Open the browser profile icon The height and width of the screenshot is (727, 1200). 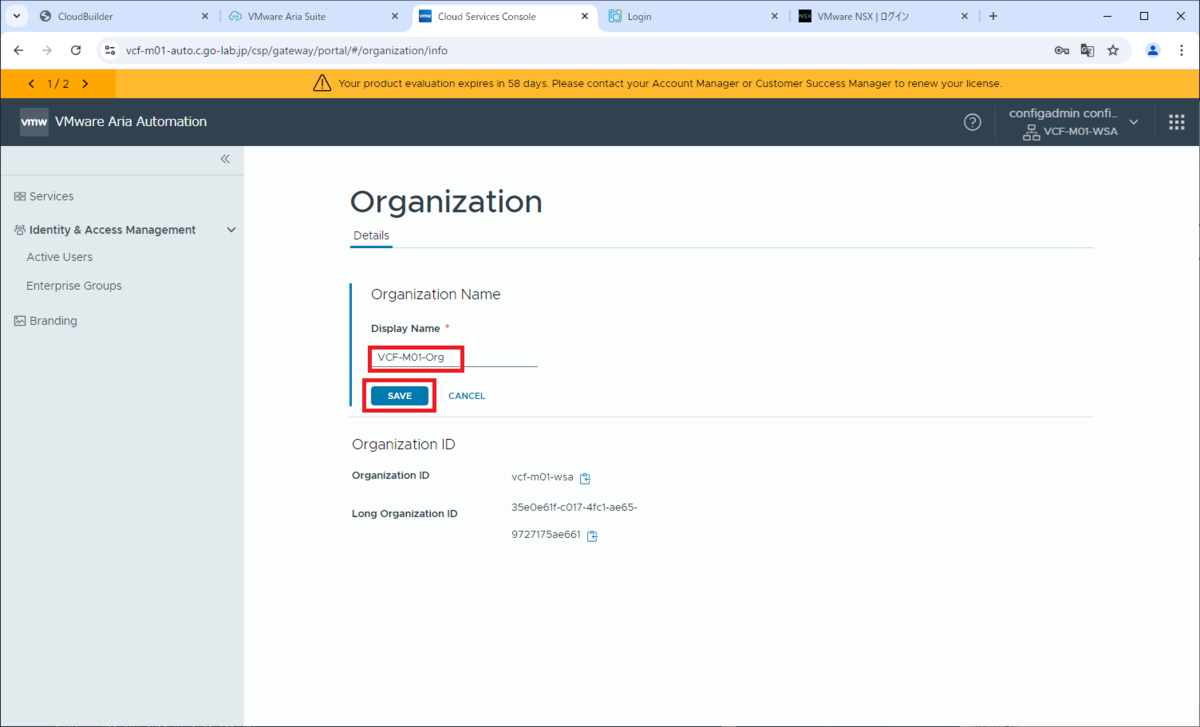click(1153, 50)
